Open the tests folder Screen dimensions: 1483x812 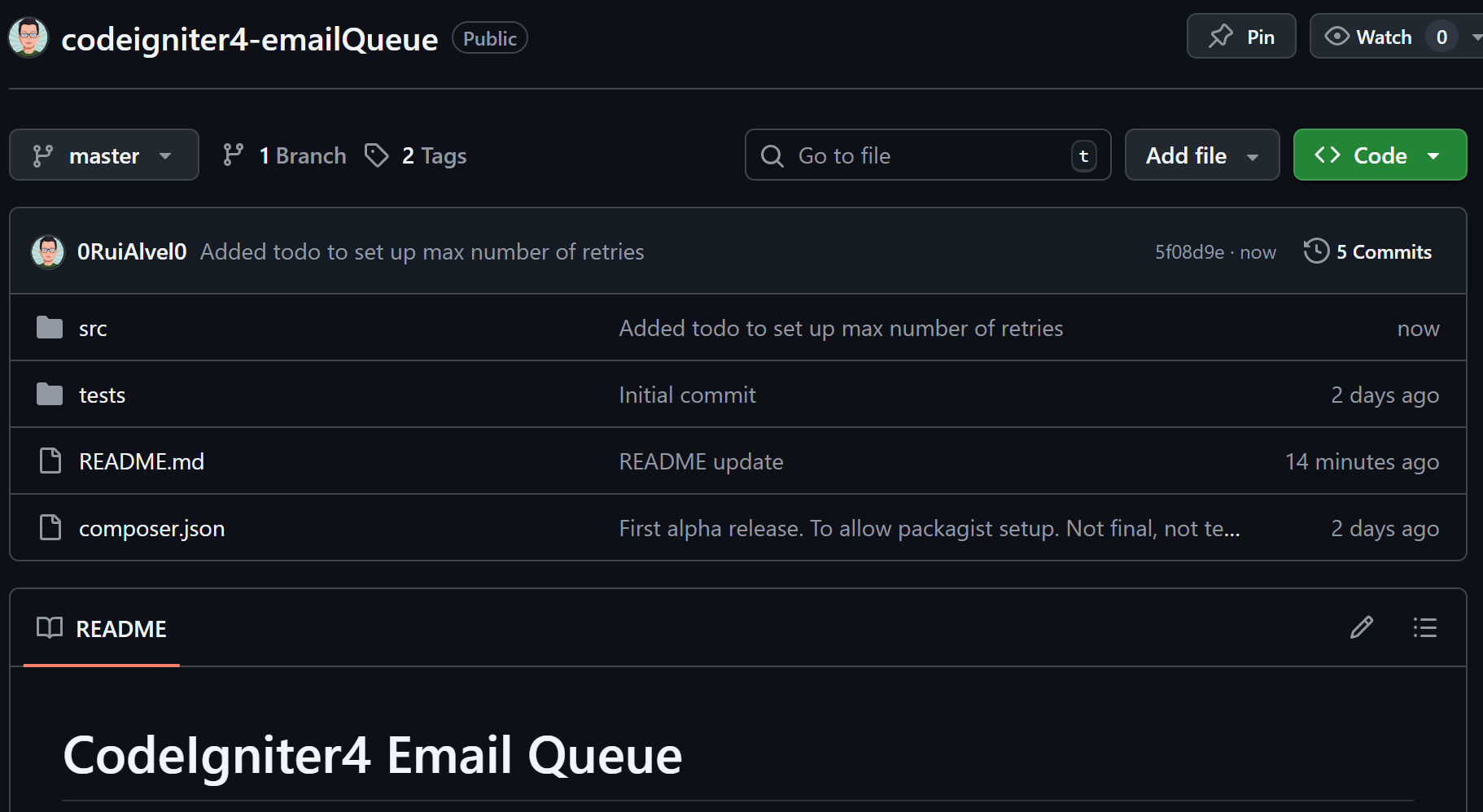[x=102, y=395]
